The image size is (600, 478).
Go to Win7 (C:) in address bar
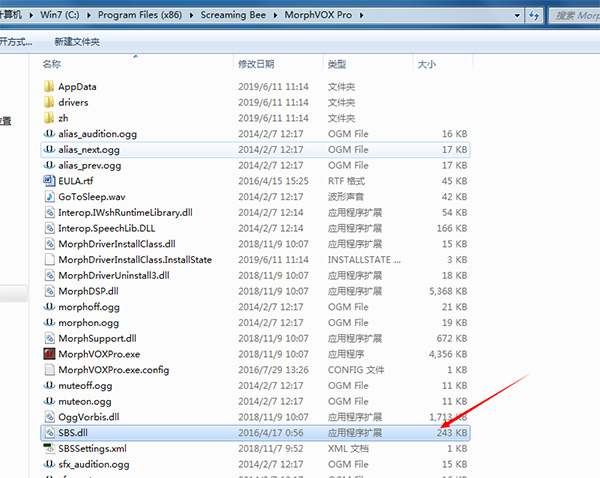60,15
